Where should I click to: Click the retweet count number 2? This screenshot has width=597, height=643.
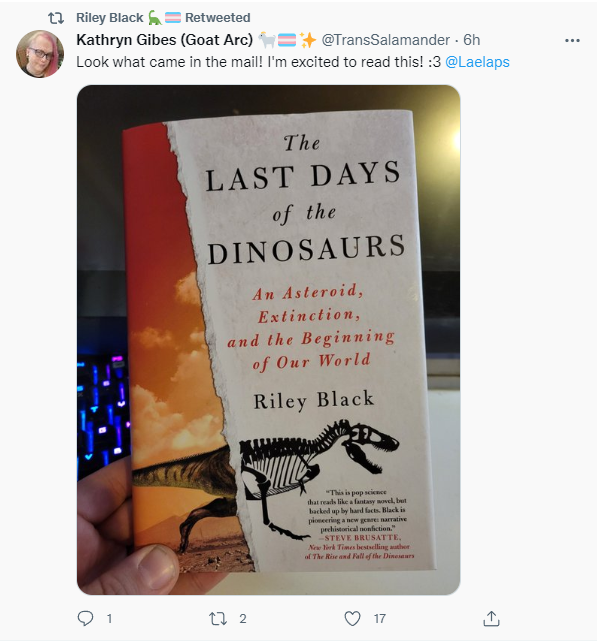coord(243,618)
